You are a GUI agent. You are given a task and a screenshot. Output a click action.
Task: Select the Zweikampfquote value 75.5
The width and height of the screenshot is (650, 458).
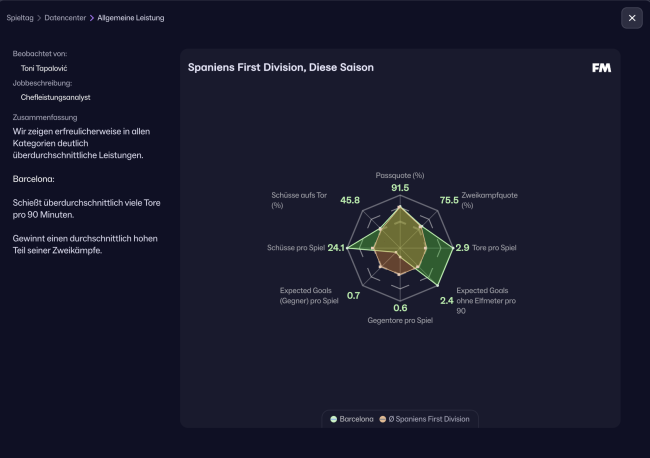[x=450, y=200]
